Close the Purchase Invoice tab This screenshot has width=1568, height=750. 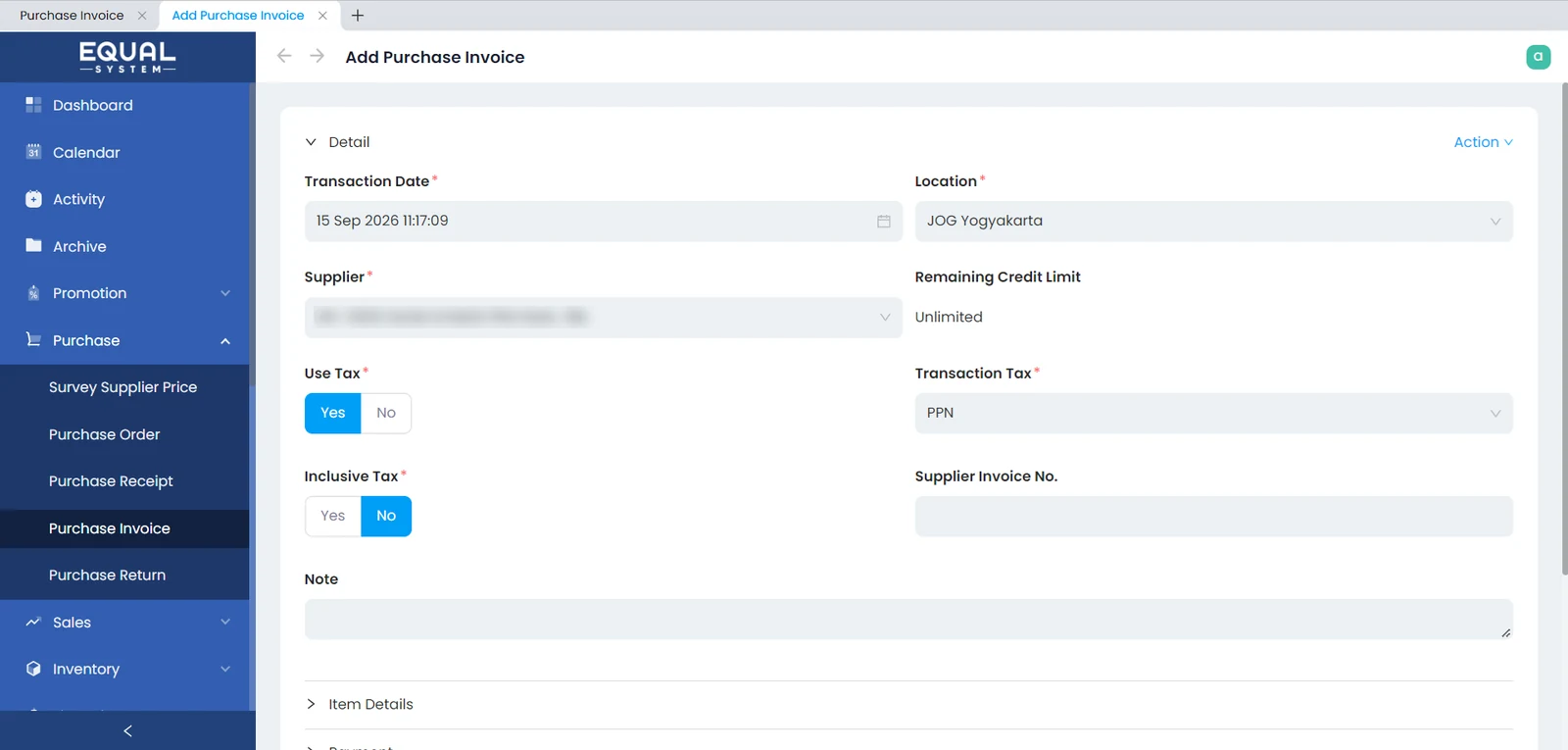click(x=142, y=16)
